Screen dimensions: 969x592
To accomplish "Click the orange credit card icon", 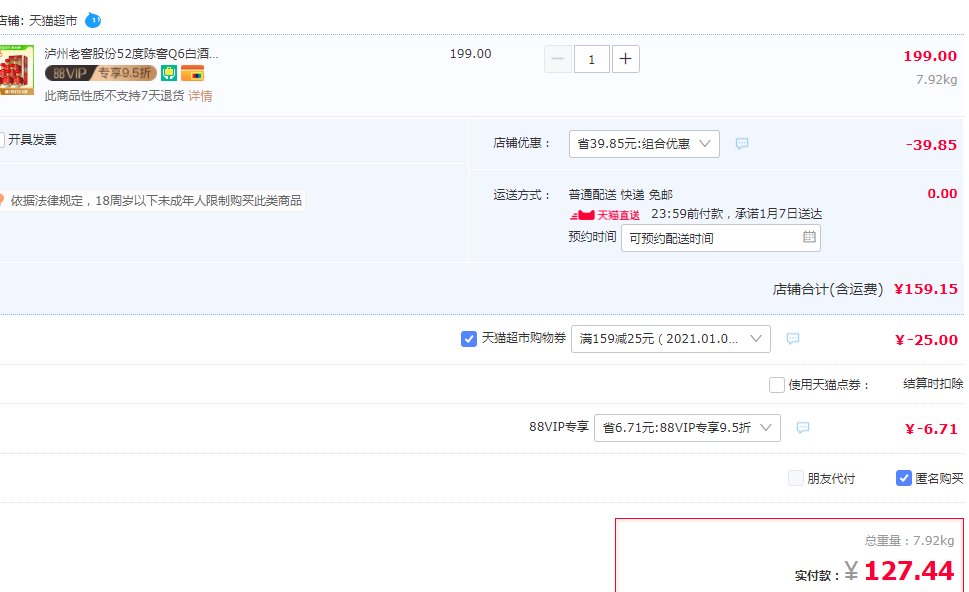I will tap(192, 73).
